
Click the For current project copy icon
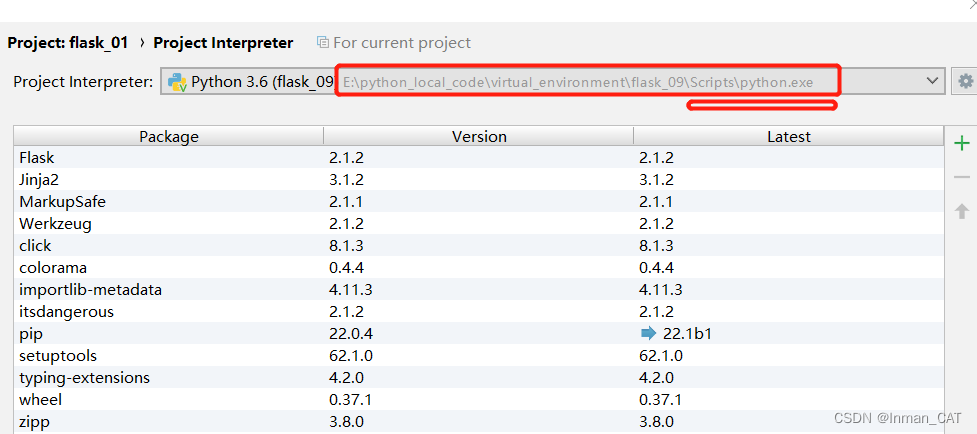[322, 43]
